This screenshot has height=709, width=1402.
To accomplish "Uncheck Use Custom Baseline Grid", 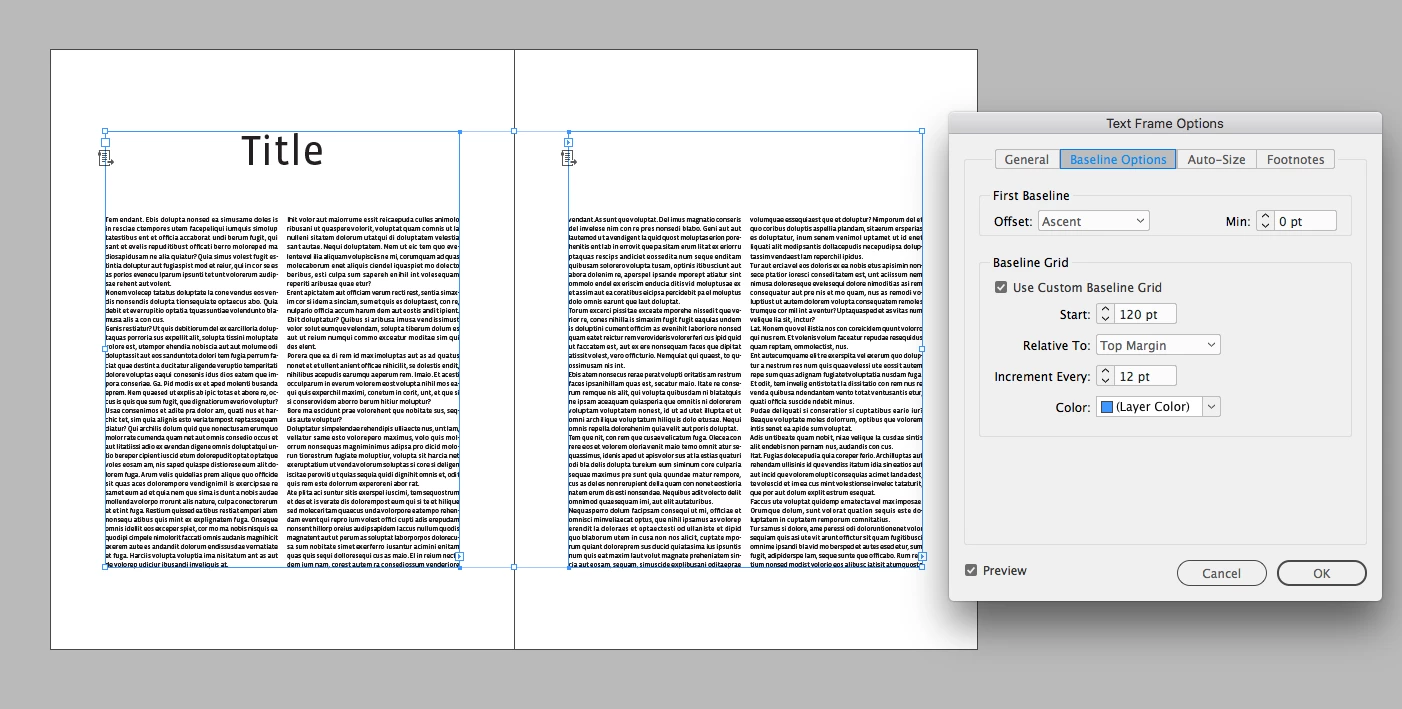I will pyautogui.click(x=1001, y=287).
